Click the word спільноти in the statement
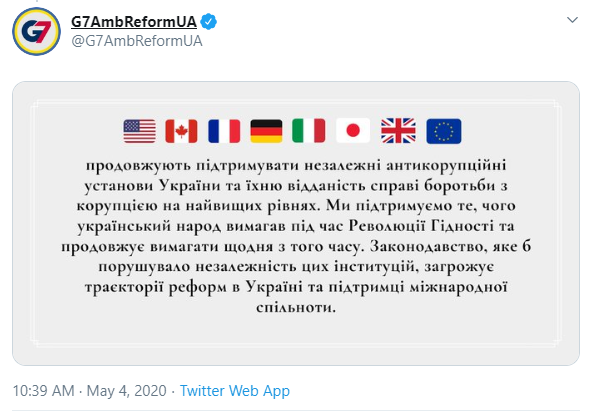The image size is (595, 411). (296, 307)
